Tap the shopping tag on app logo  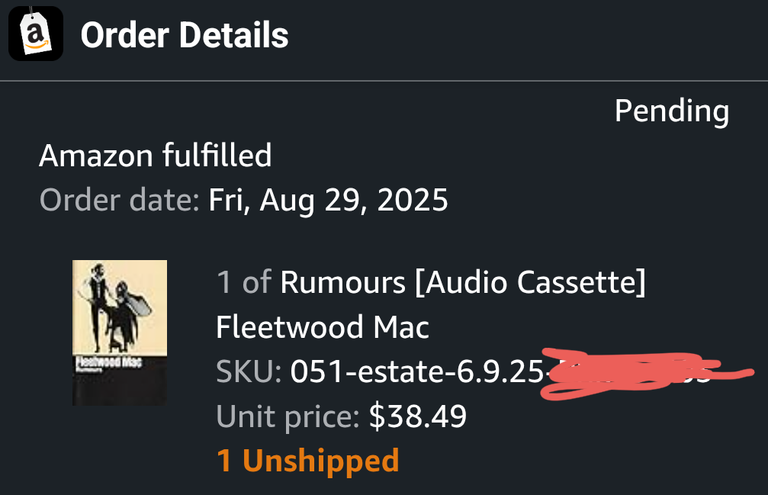point(35,32)
